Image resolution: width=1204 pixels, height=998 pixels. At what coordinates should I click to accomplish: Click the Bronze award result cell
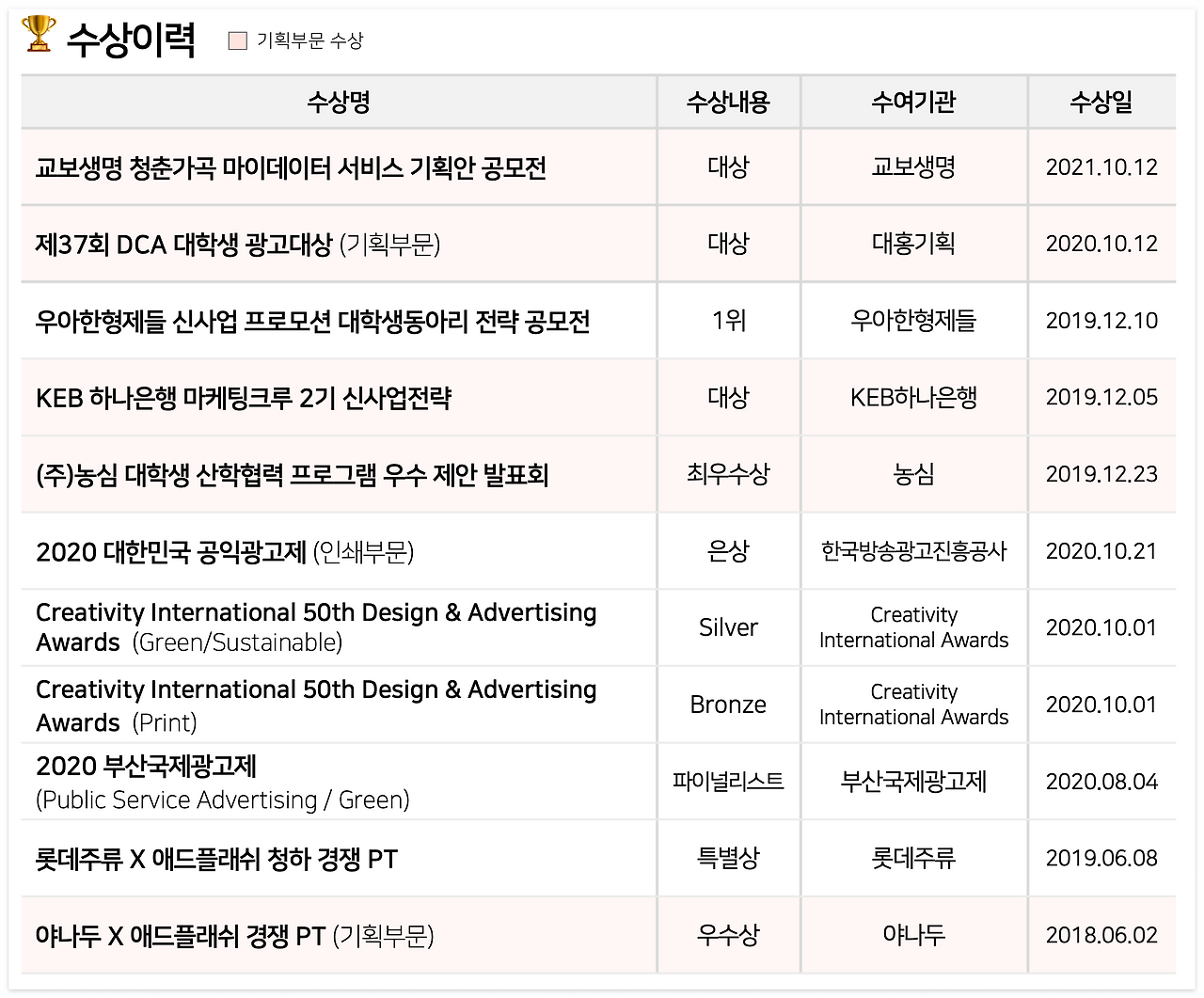[x=728, y=705]
